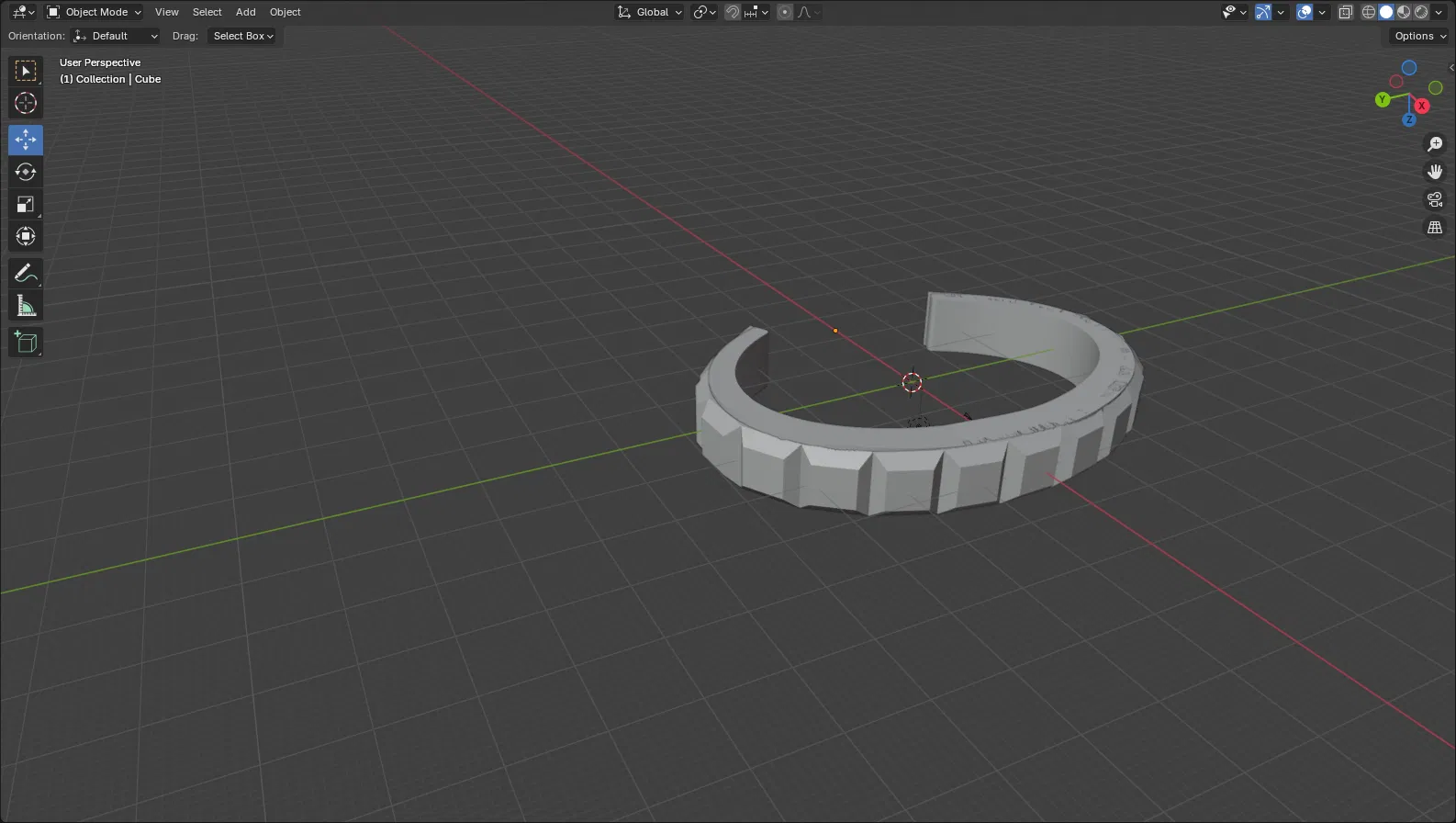Switch to Solid viewport shading
Screen dimensions: 1456x823
pos(1386,12)
